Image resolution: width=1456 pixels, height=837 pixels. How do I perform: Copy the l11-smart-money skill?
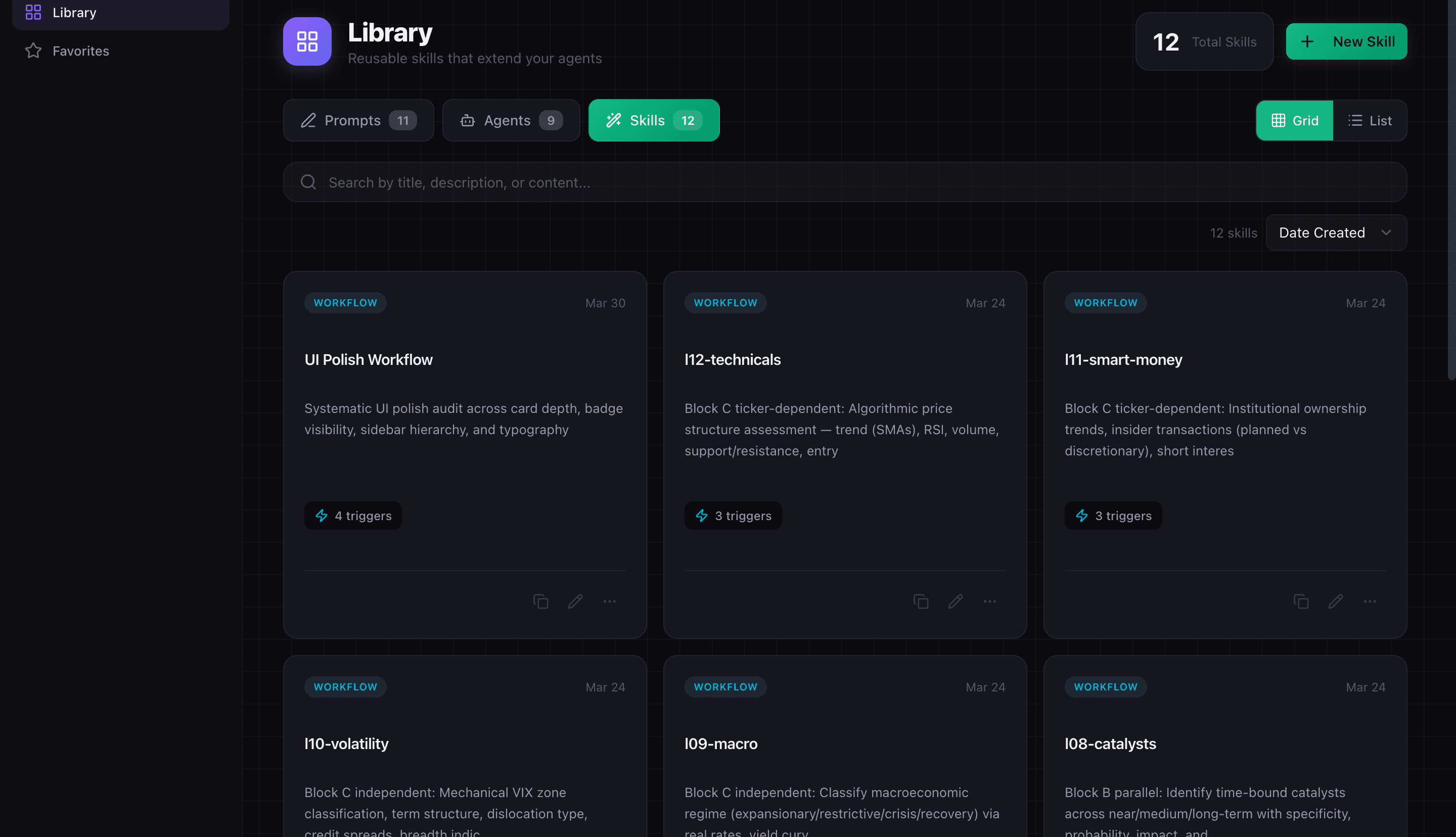pos(1301,601)
